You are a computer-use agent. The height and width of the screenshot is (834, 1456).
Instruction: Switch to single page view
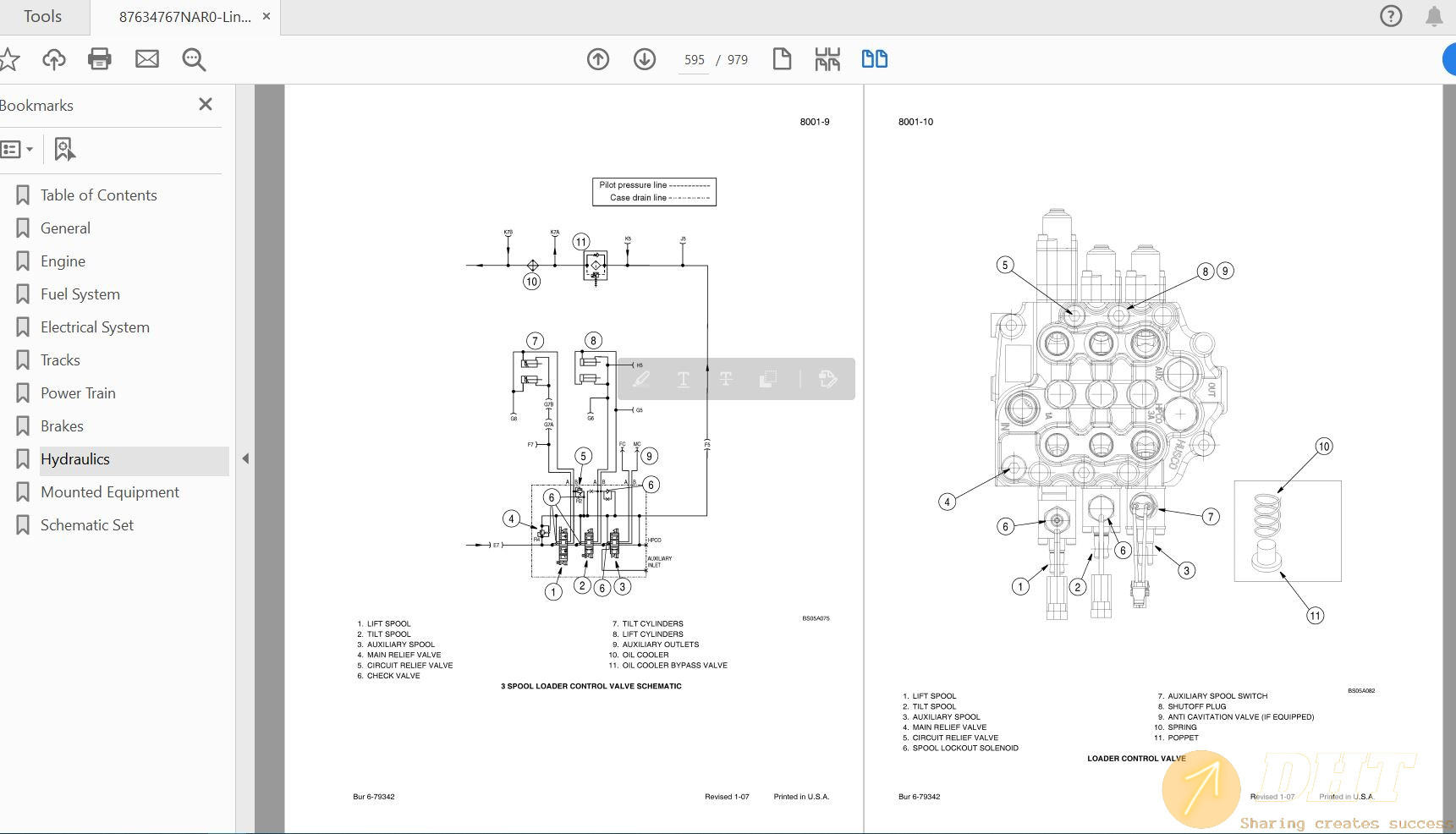click(x=782, y=59)
